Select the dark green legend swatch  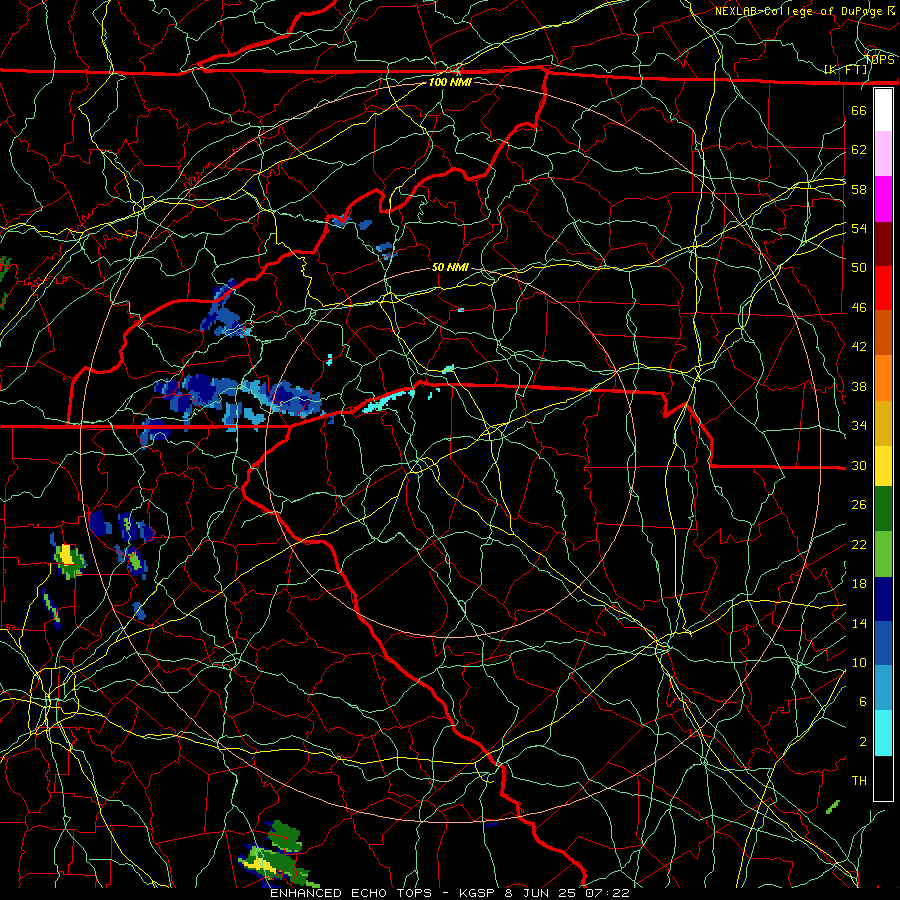coord(883,508)
